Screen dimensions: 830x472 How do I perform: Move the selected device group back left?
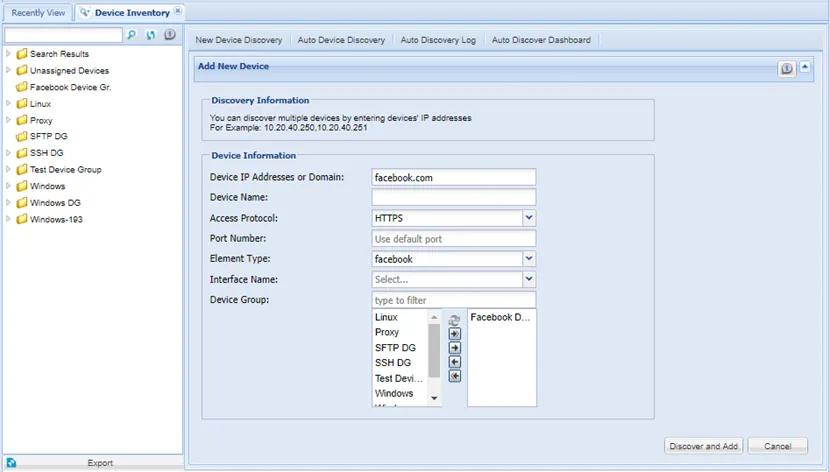click(455, 362)
